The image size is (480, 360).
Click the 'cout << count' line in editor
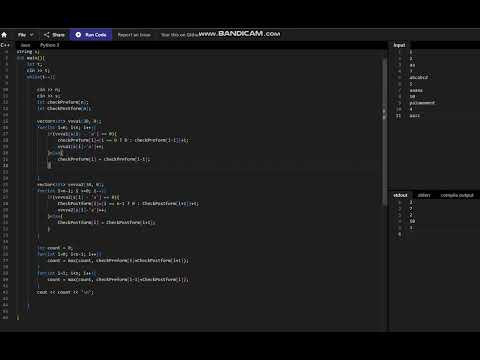click(65, 292)
